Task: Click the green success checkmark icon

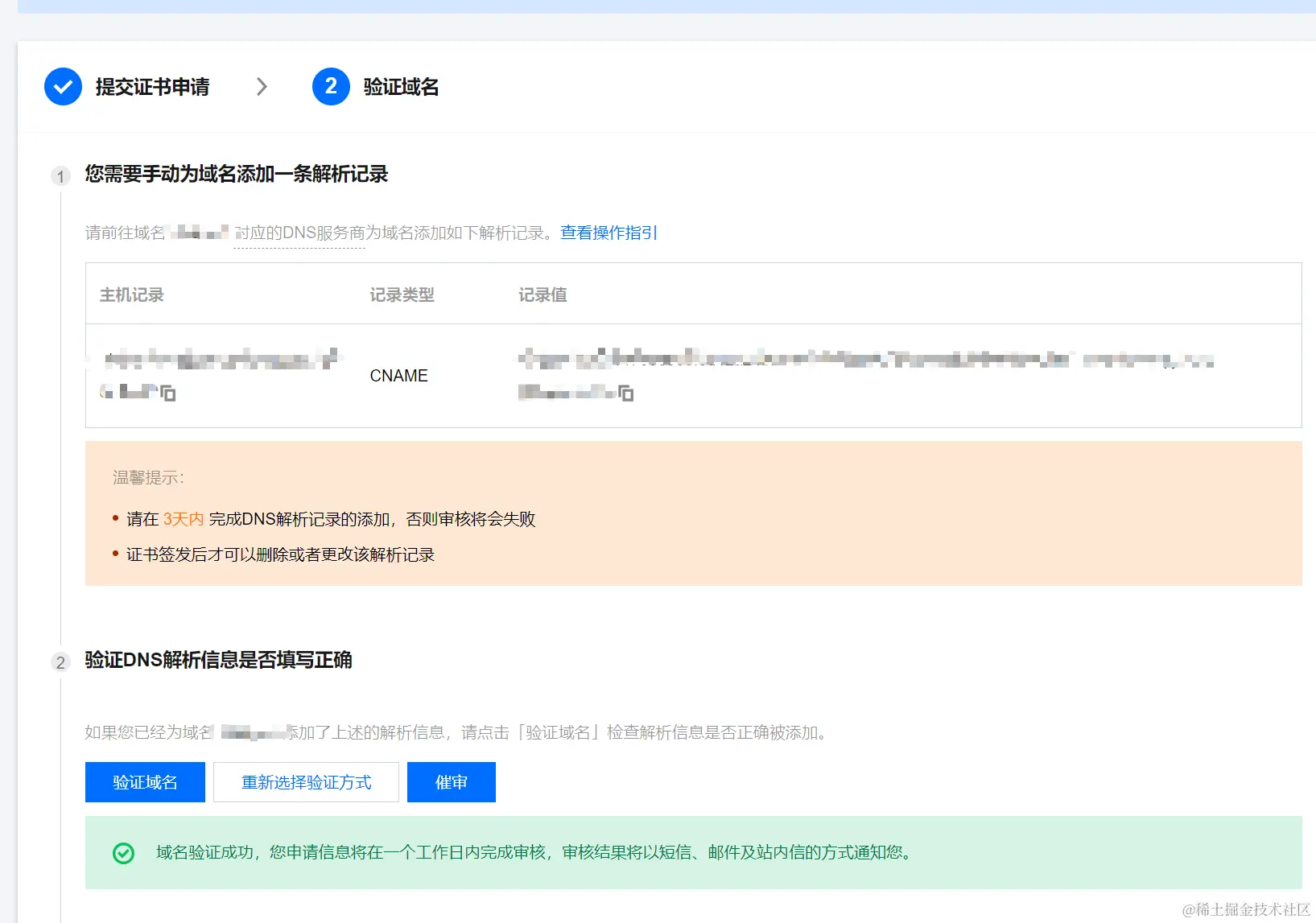Action: 123,853
